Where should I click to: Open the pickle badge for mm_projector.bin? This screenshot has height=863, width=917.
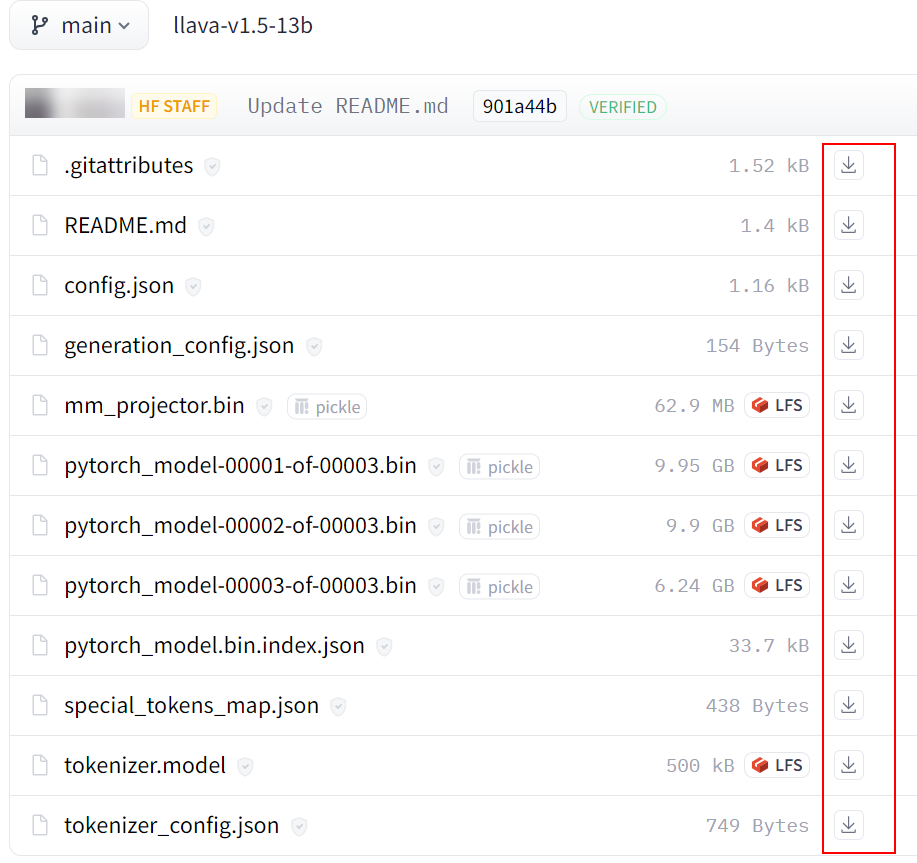(x=327, y=407)
